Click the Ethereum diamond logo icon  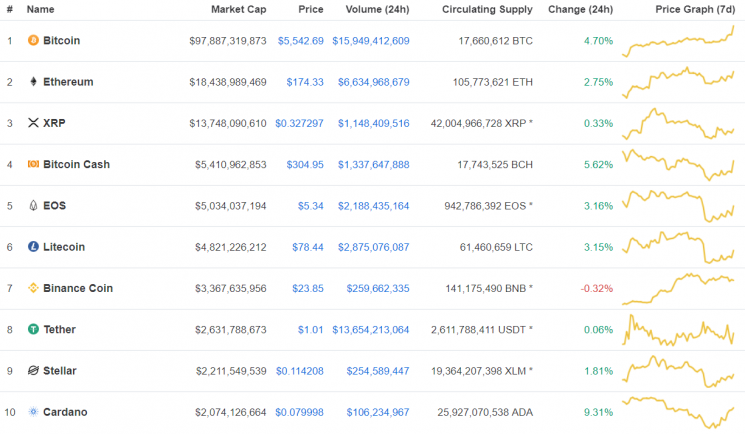tap(33, 82)
